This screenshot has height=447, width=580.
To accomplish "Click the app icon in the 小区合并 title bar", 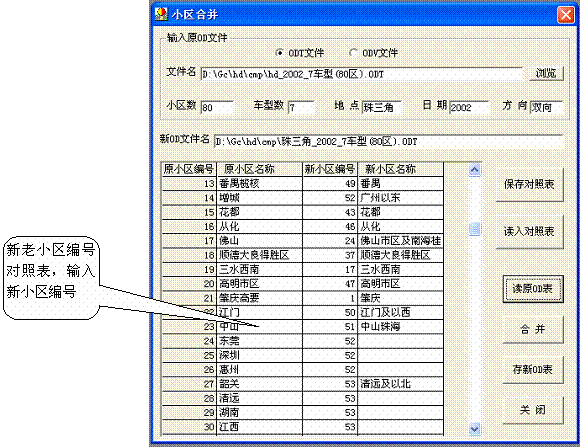I will pos(161,14).
